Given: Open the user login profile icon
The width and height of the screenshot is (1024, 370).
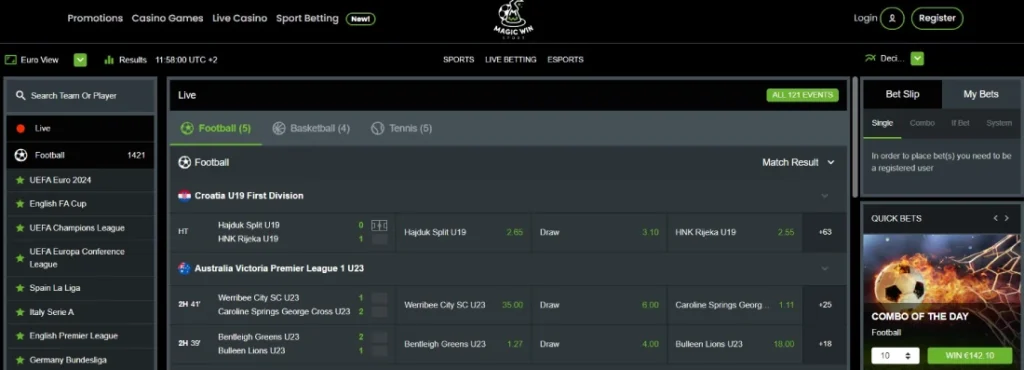Looking at the screenshot, I should pyautogui.click(x=892, y=18).
